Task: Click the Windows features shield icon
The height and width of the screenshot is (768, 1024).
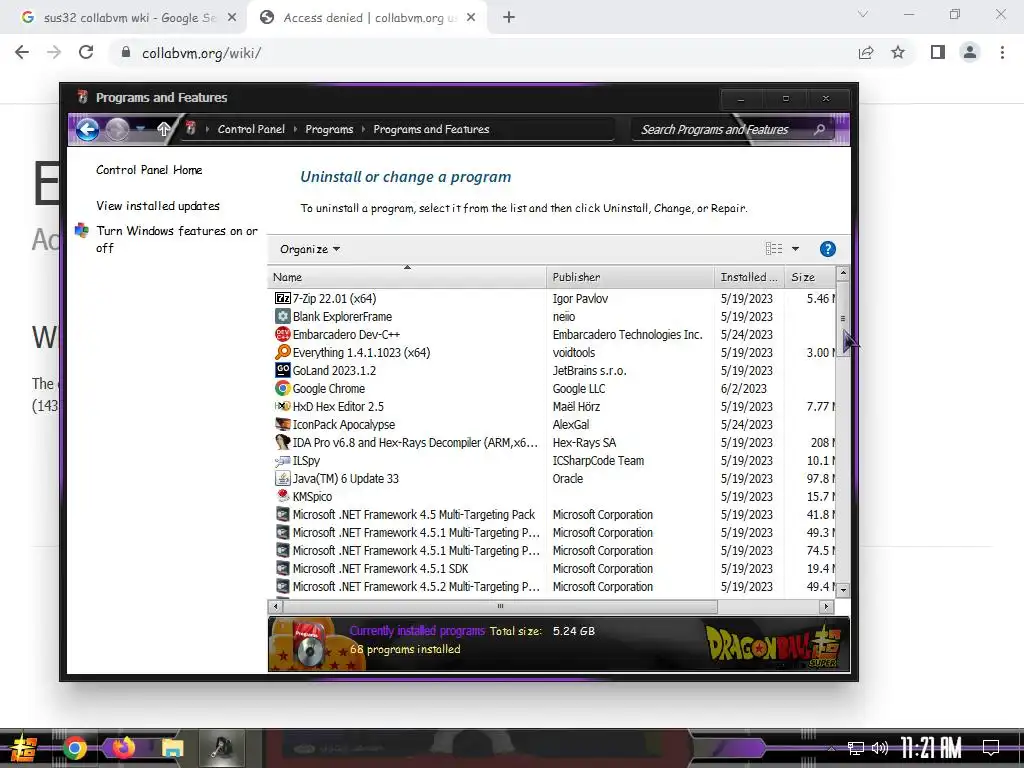Action: click(82, 231)
